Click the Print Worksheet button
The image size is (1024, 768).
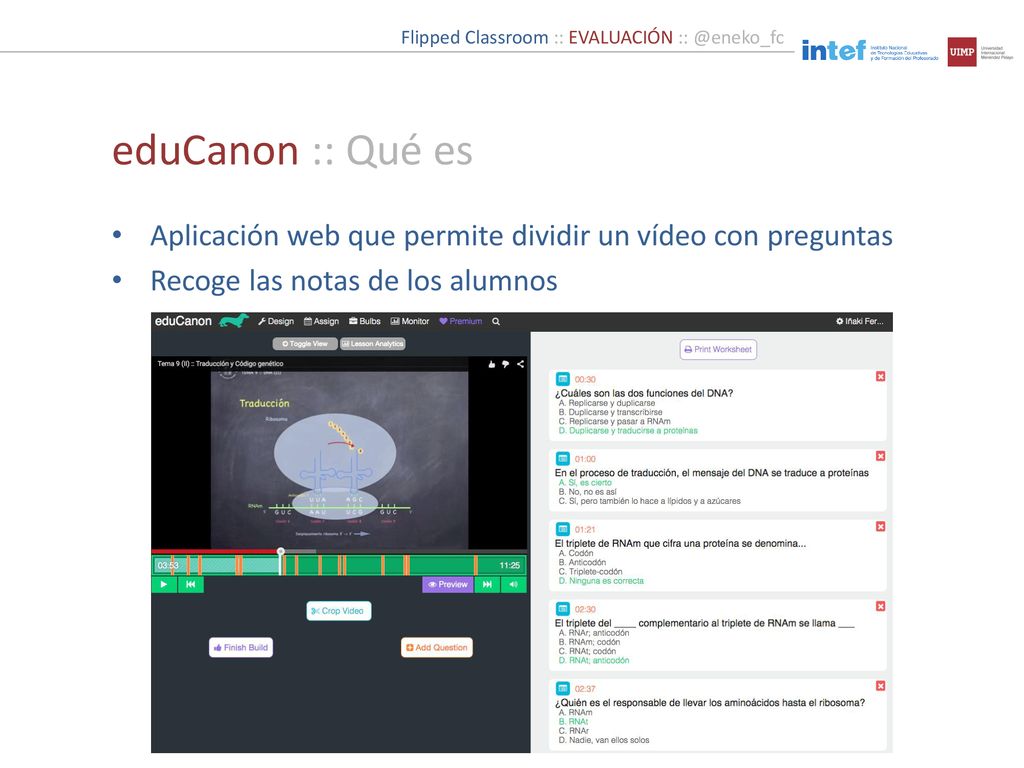point(718,349)
